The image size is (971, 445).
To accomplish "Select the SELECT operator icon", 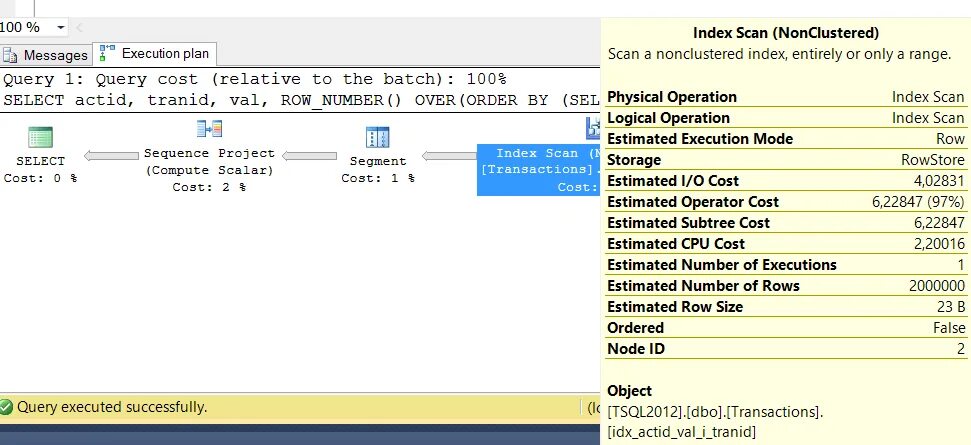I will click(41, 137).
